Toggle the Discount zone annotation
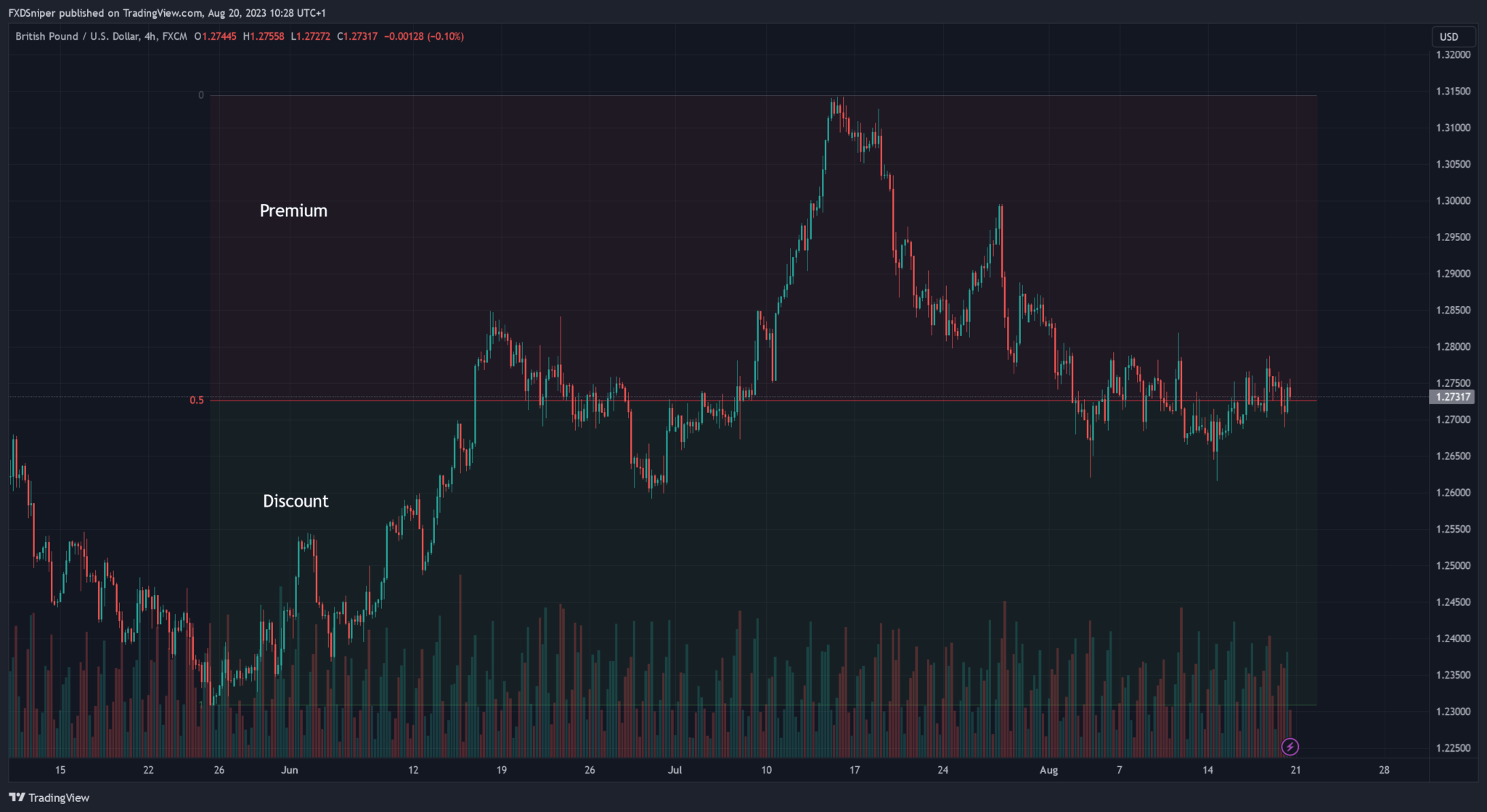Screen dimensions: 1487x812 (x=296, y=501)
